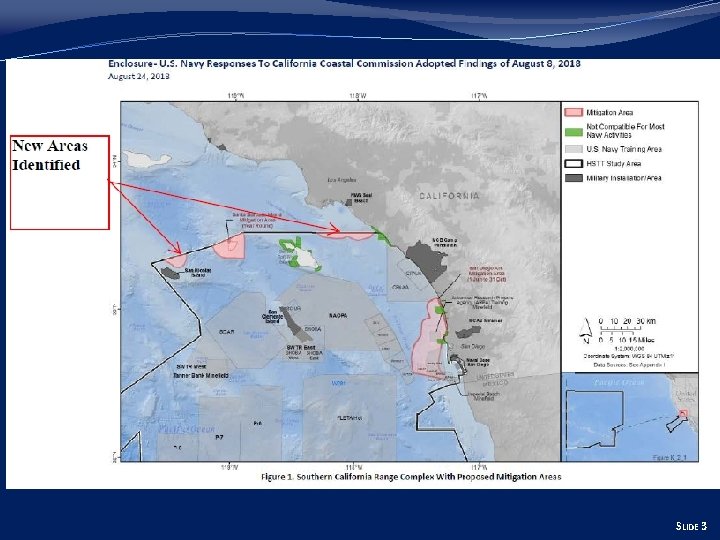Viewport: 720px width, 540px height.
Task: Click the 'SLIDE 3' slide number
Action: pyautogui.click(x=691, y=526)
